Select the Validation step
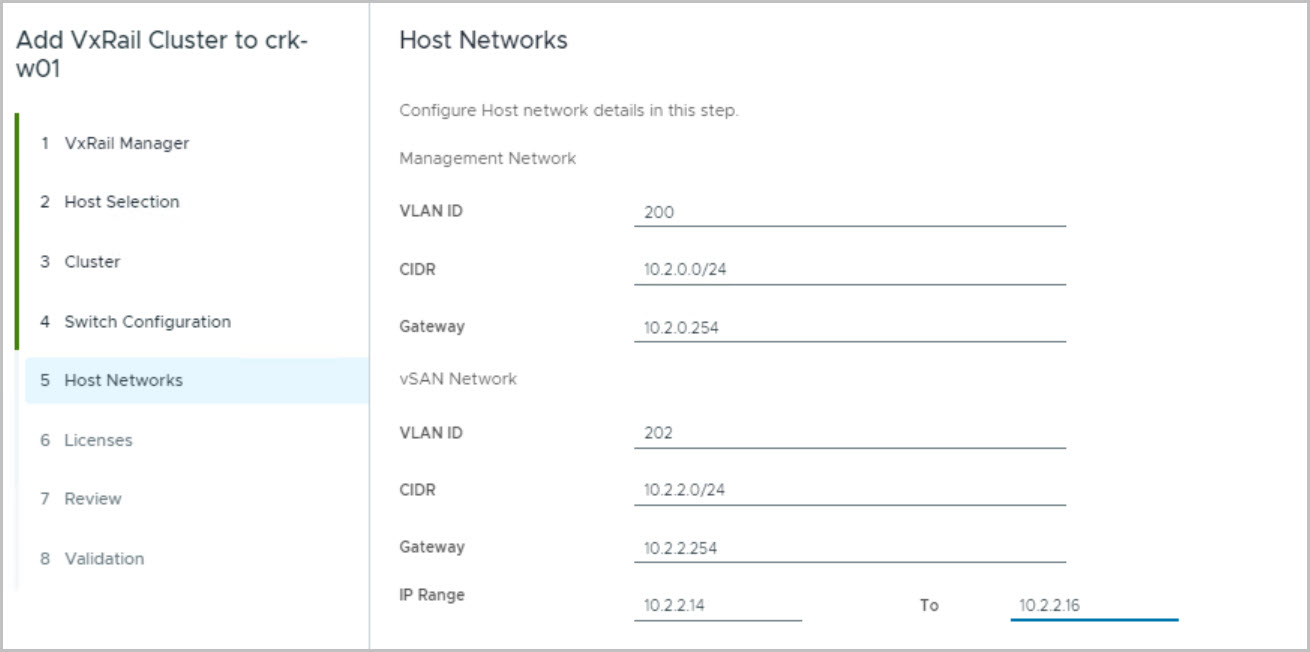1310x652 pixels. 104,559
